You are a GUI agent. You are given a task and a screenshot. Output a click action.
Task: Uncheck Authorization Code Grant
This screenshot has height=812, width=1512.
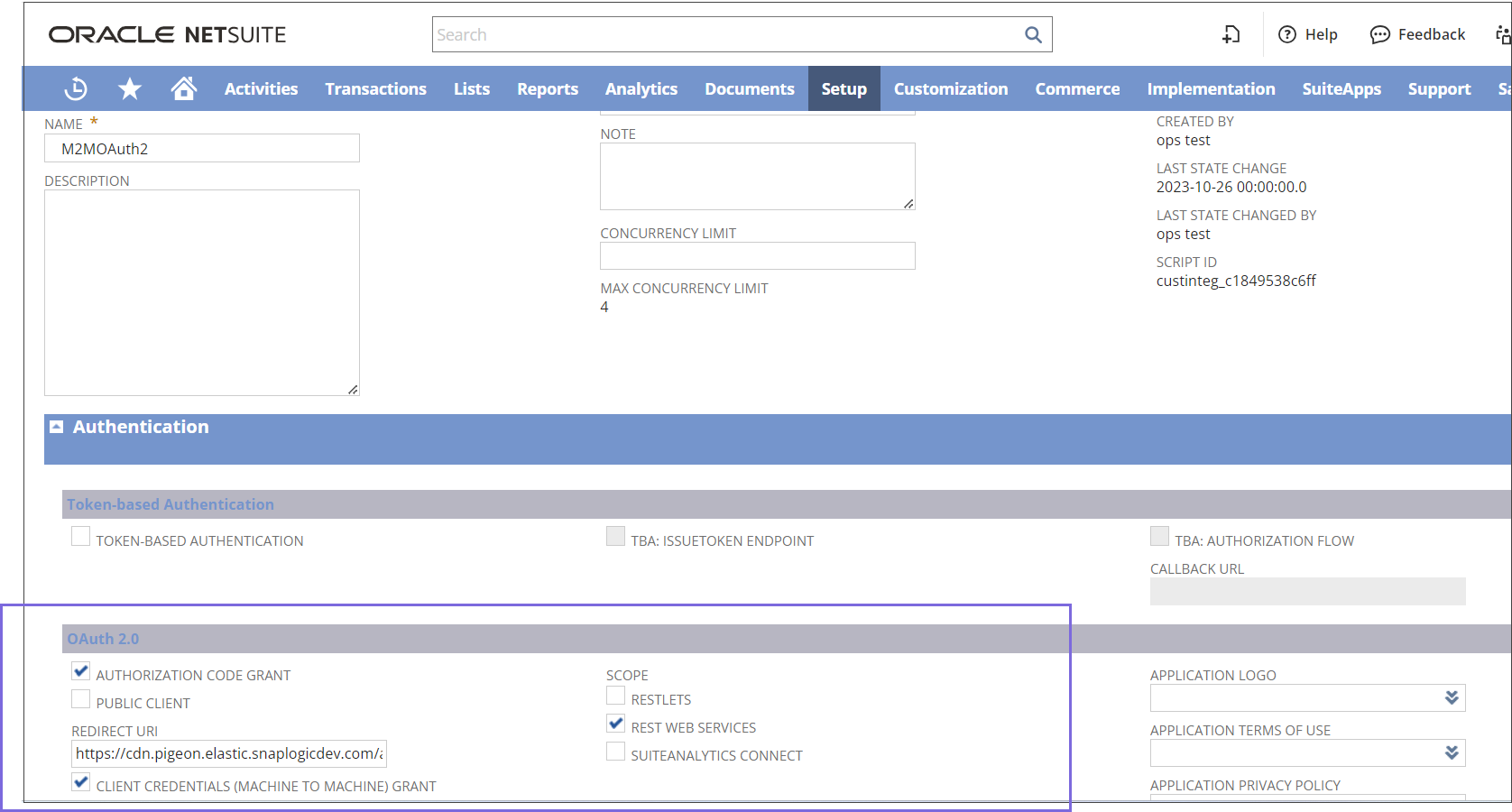coord(80,670)
